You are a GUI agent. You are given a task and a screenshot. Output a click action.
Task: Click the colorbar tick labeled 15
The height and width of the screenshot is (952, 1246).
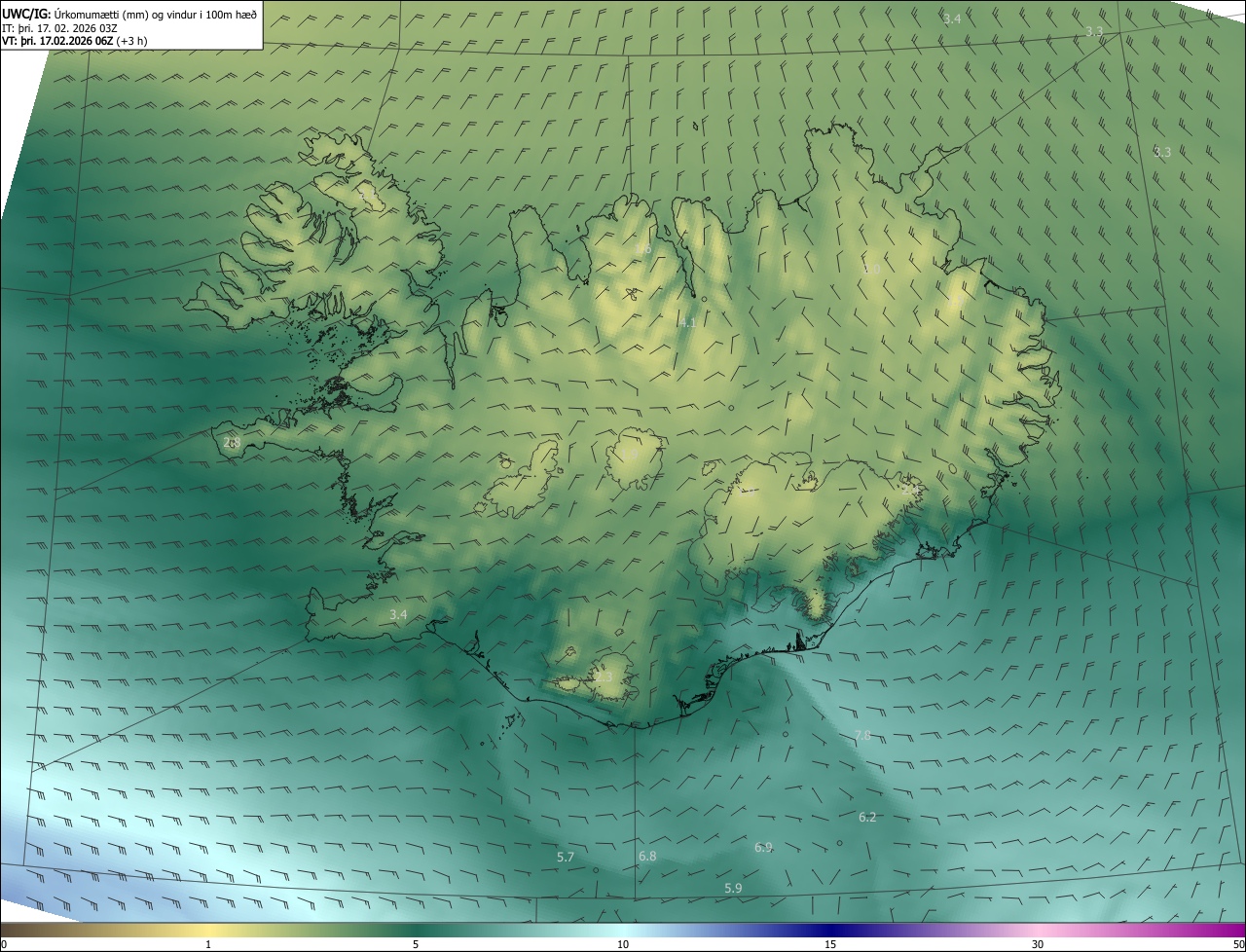pos(830,944)
